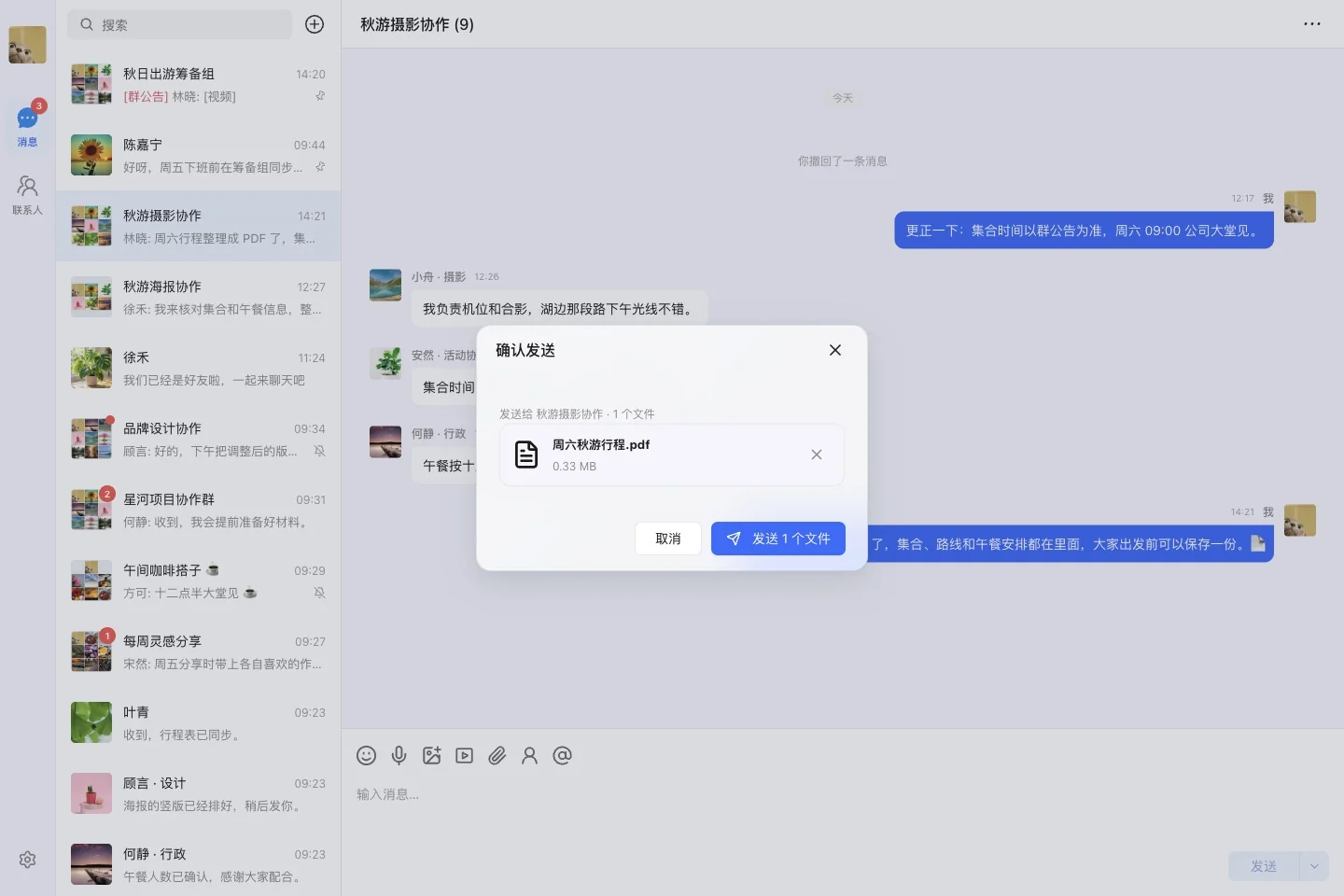Click the new chat plus icon
Viewport: 1344px width, 896px height.
pyautogui.click(x=315, y=24)
